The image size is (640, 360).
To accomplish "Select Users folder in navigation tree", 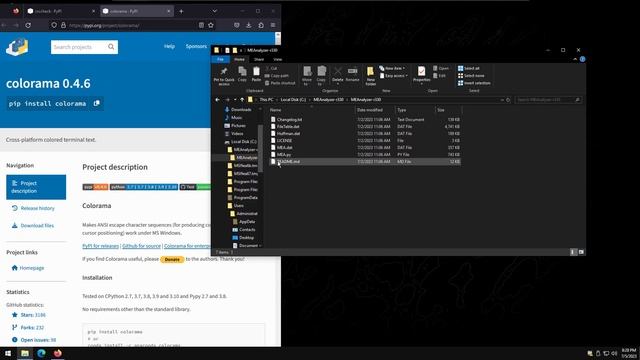I will click(x=236, y=205).
